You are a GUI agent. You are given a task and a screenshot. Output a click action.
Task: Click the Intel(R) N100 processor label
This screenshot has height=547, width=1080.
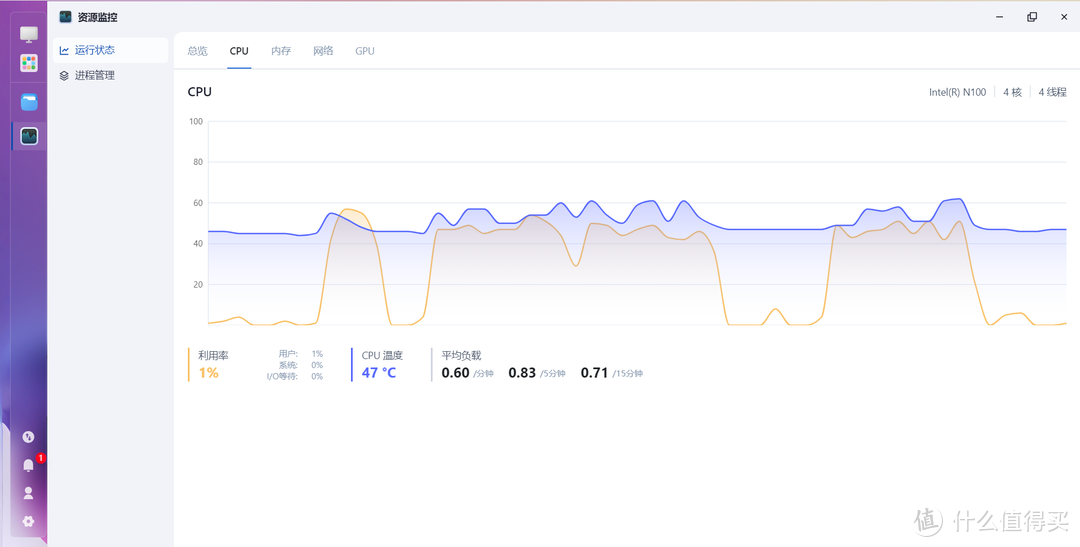(957, 92)
